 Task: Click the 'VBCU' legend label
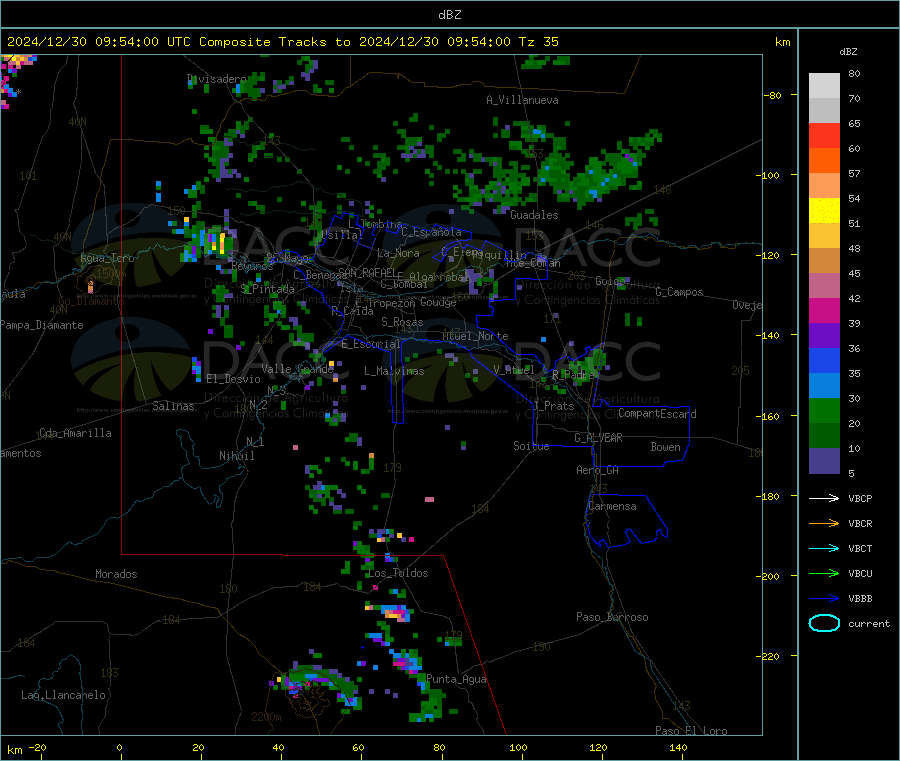[x=860, y=573]
